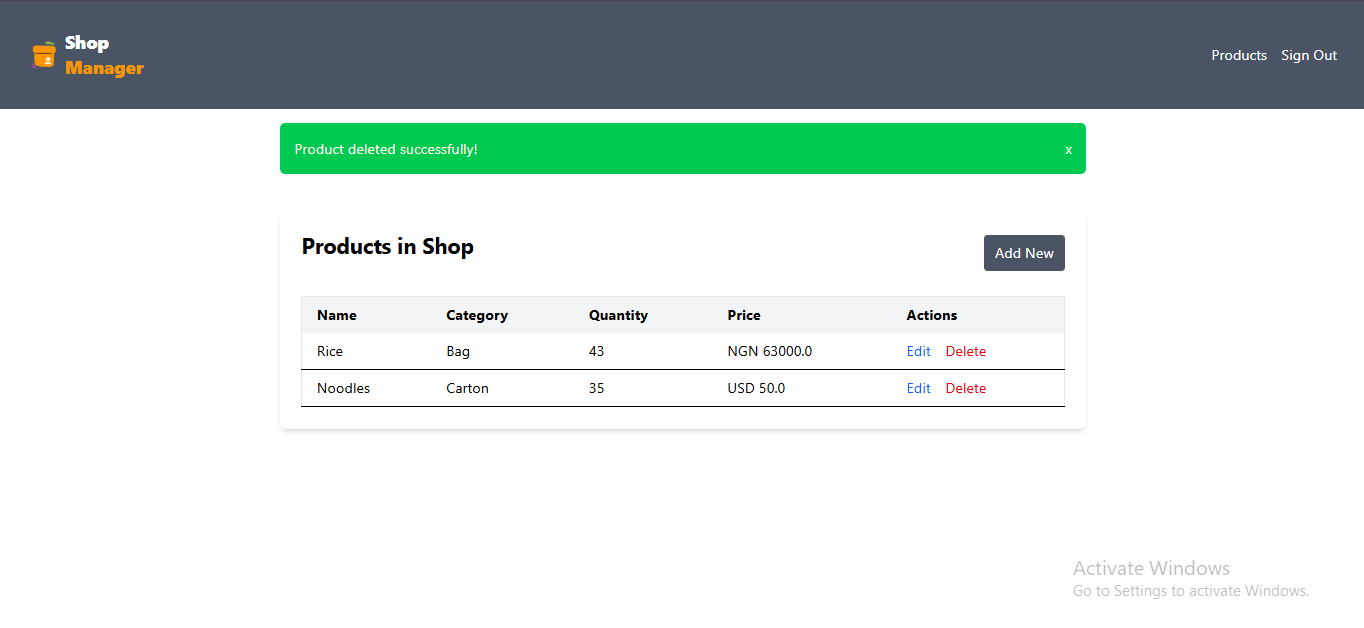Click the Product deleted successfully message
1364x628 pixels.
(x=385, y=149)
